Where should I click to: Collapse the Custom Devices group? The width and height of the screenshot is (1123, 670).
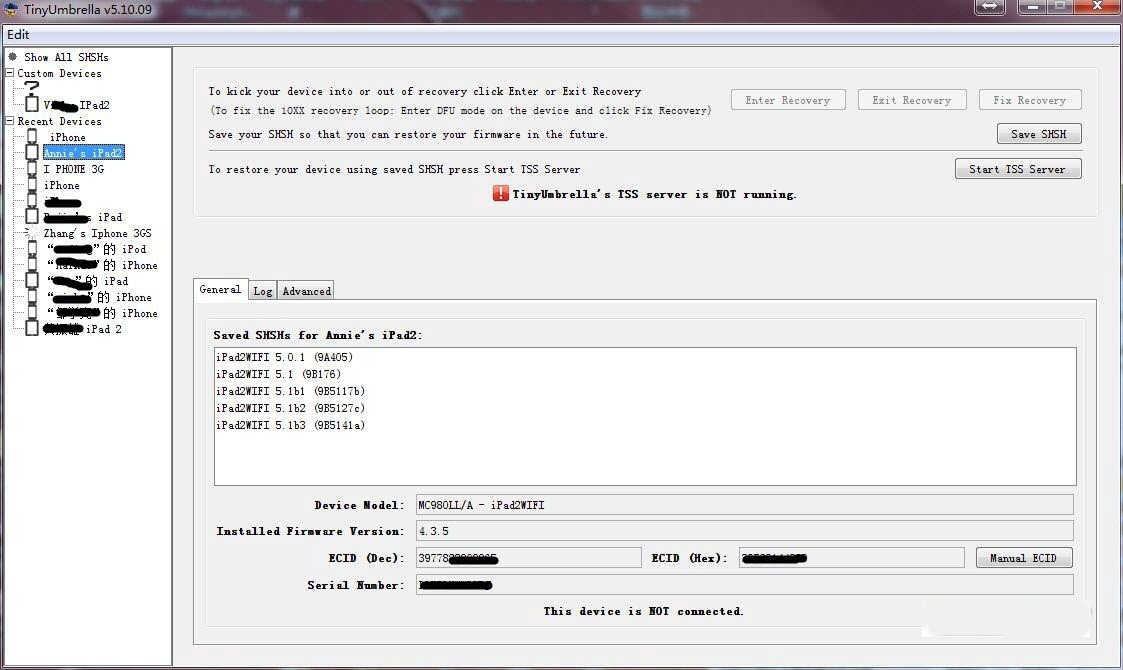[9, 73]
